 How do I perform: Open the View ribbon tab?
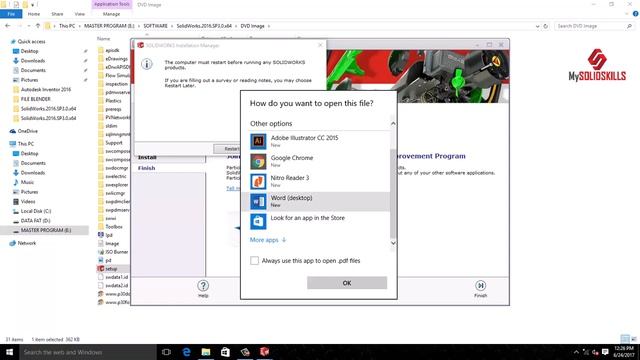tap(80, 14)
